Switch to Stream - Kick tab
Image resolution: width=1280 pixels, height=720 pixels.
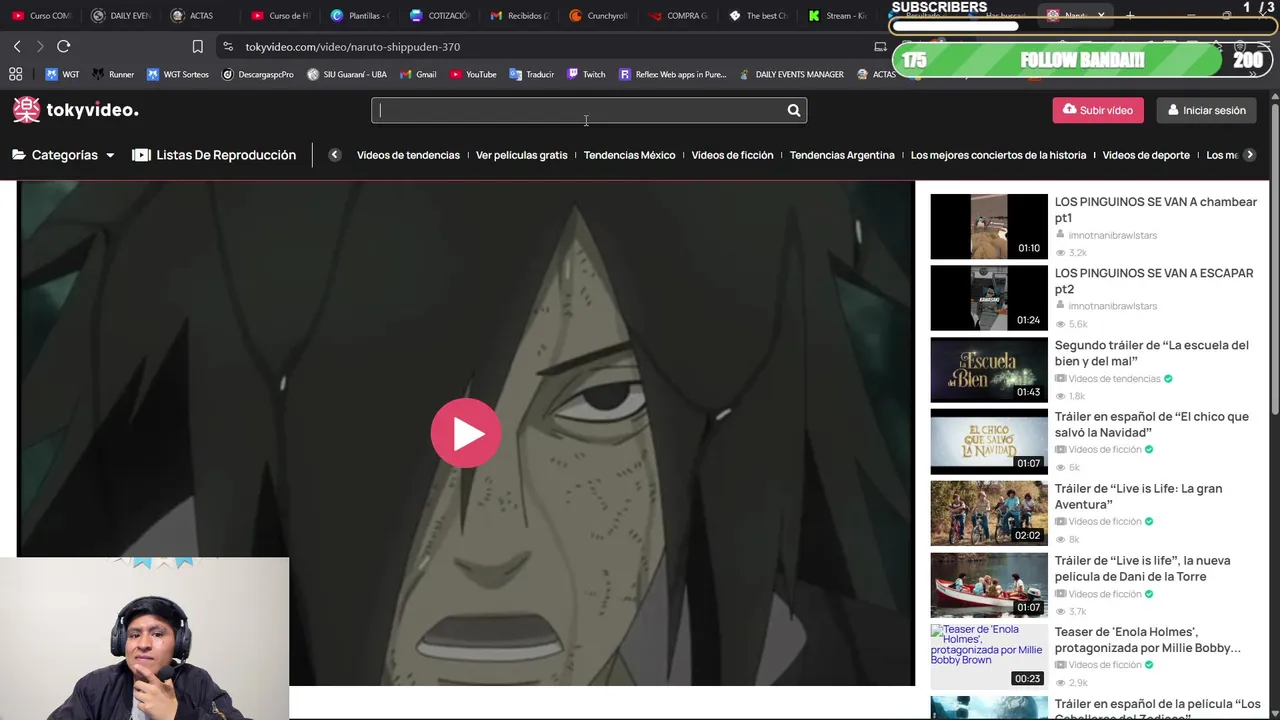(x=838, y=16)
